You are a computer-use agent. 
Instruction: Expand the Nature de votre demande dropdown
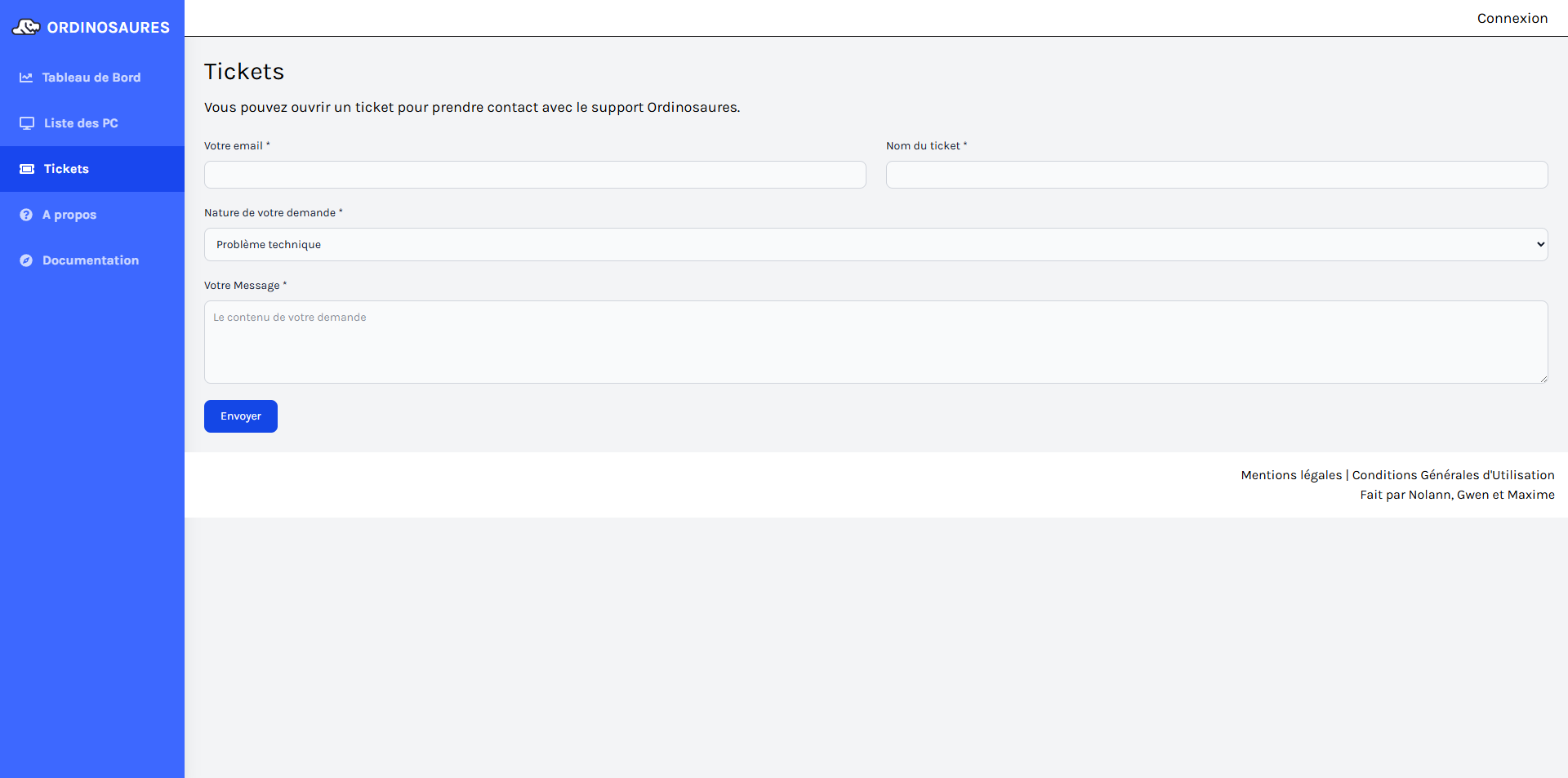tap(874, 245)
